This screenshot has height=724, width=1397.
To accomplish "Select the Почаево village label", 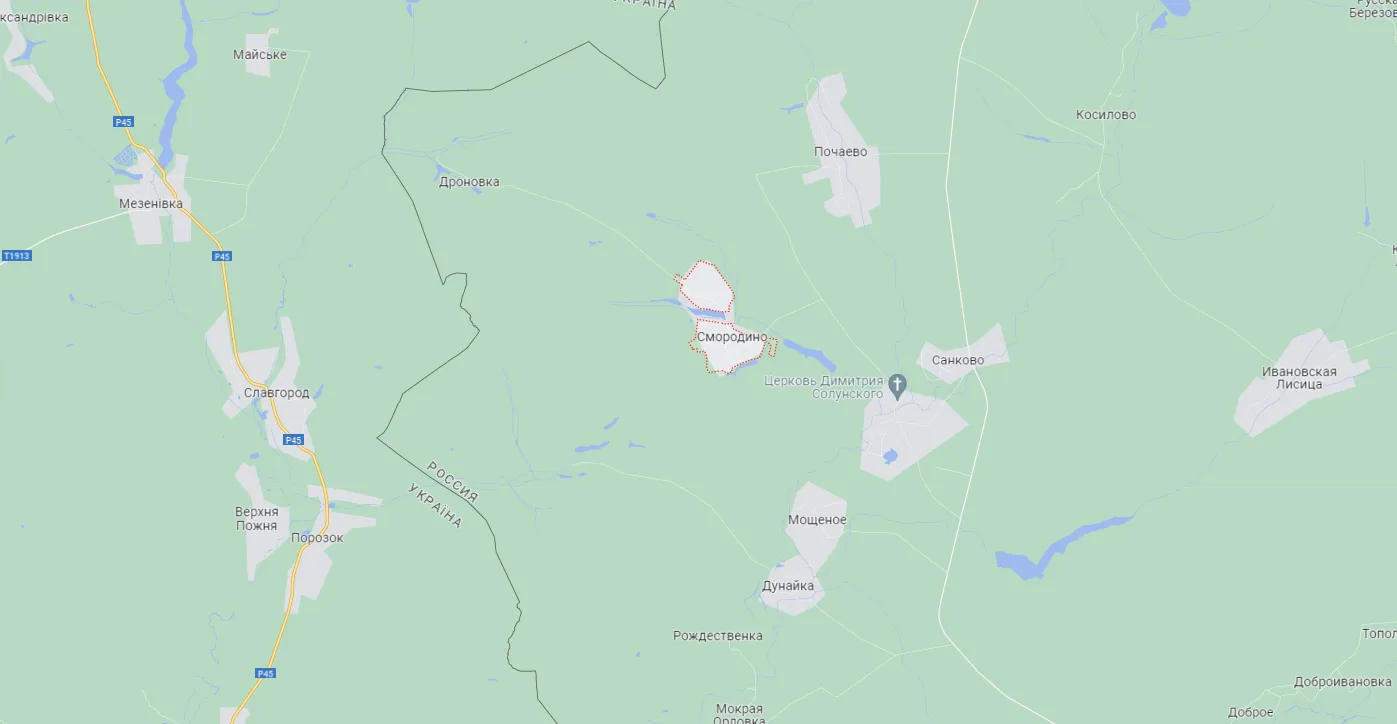I will point(841,152).
